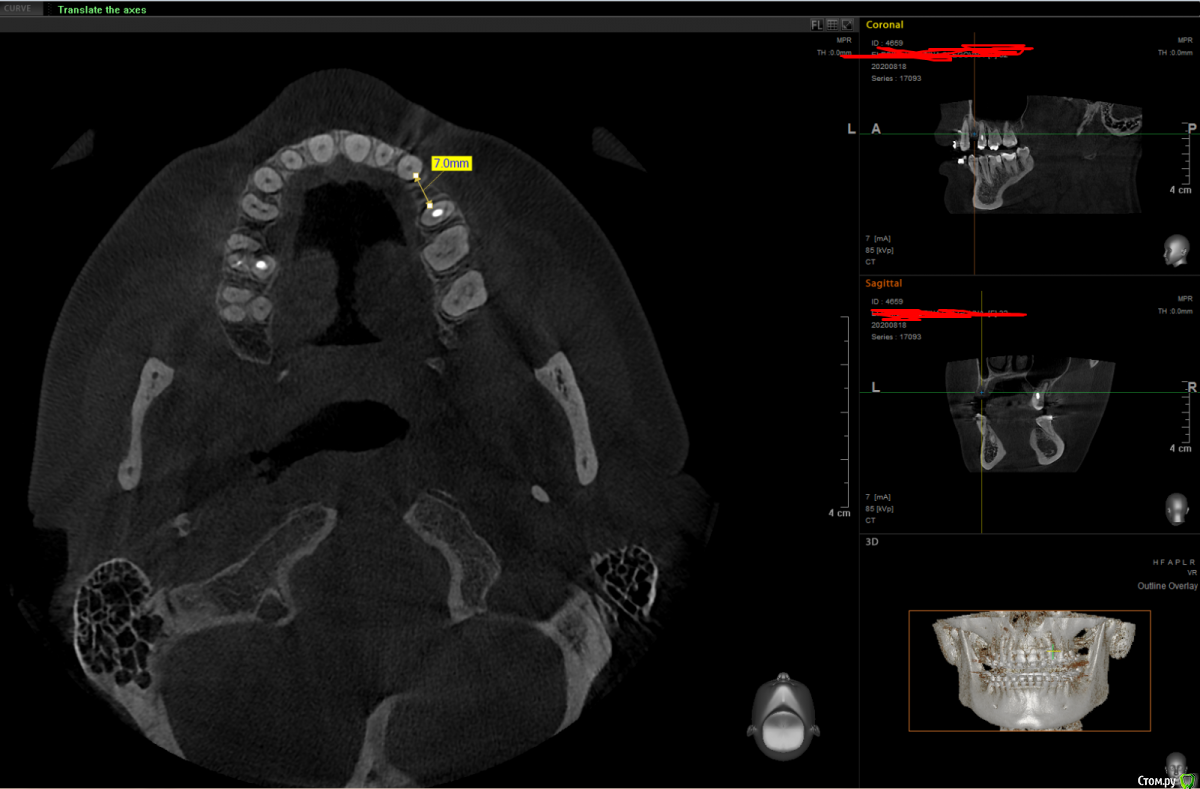Viewport: 1200px width, 789px height.
Task: Select the Coronal panel title
Action: [x=886, y=25]
